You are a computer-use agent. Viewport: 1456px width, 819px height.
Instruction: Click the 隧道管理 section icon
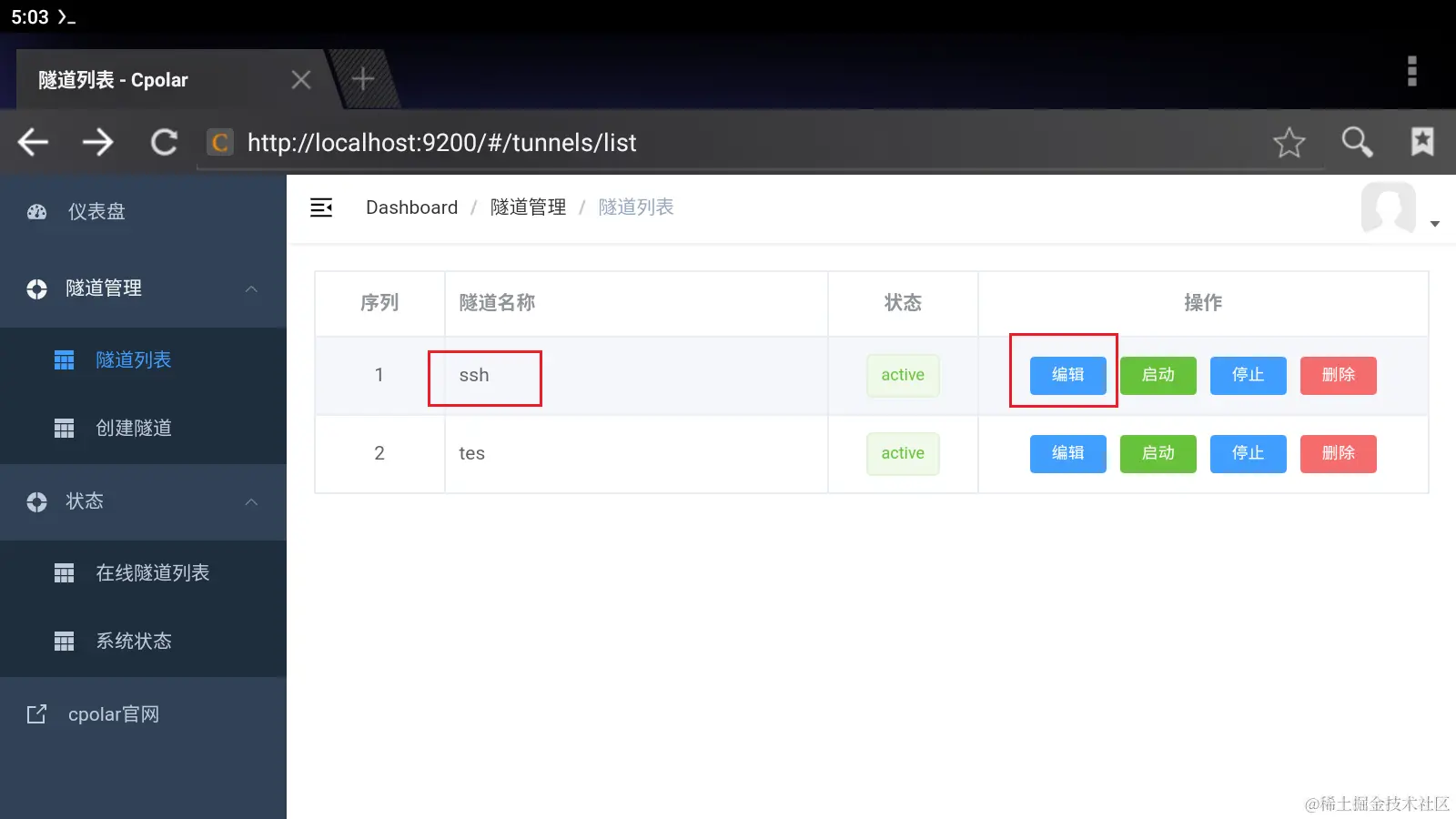tap(36, 288)
